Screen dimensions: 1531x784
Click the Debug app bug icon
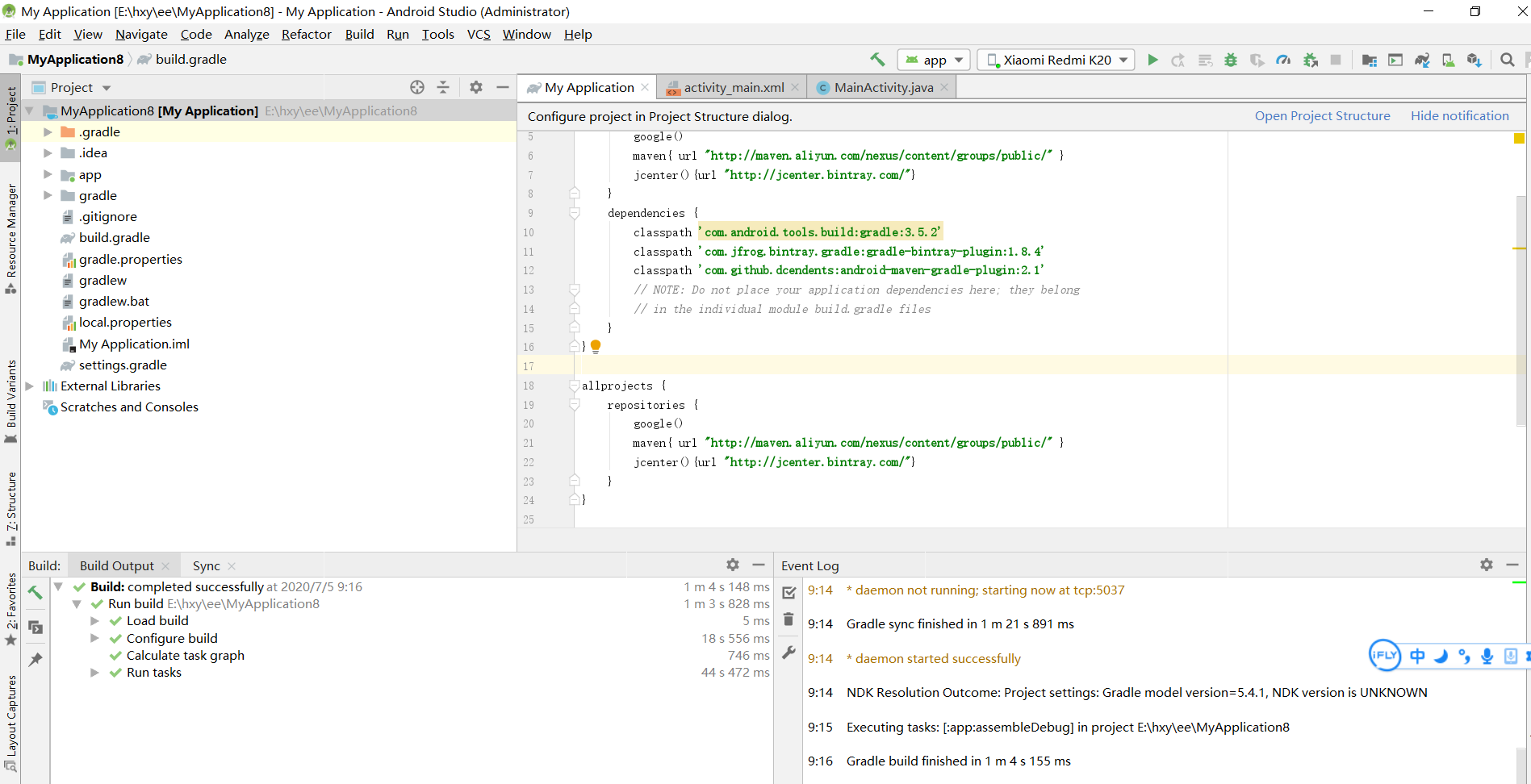[x=1231, y=60]
